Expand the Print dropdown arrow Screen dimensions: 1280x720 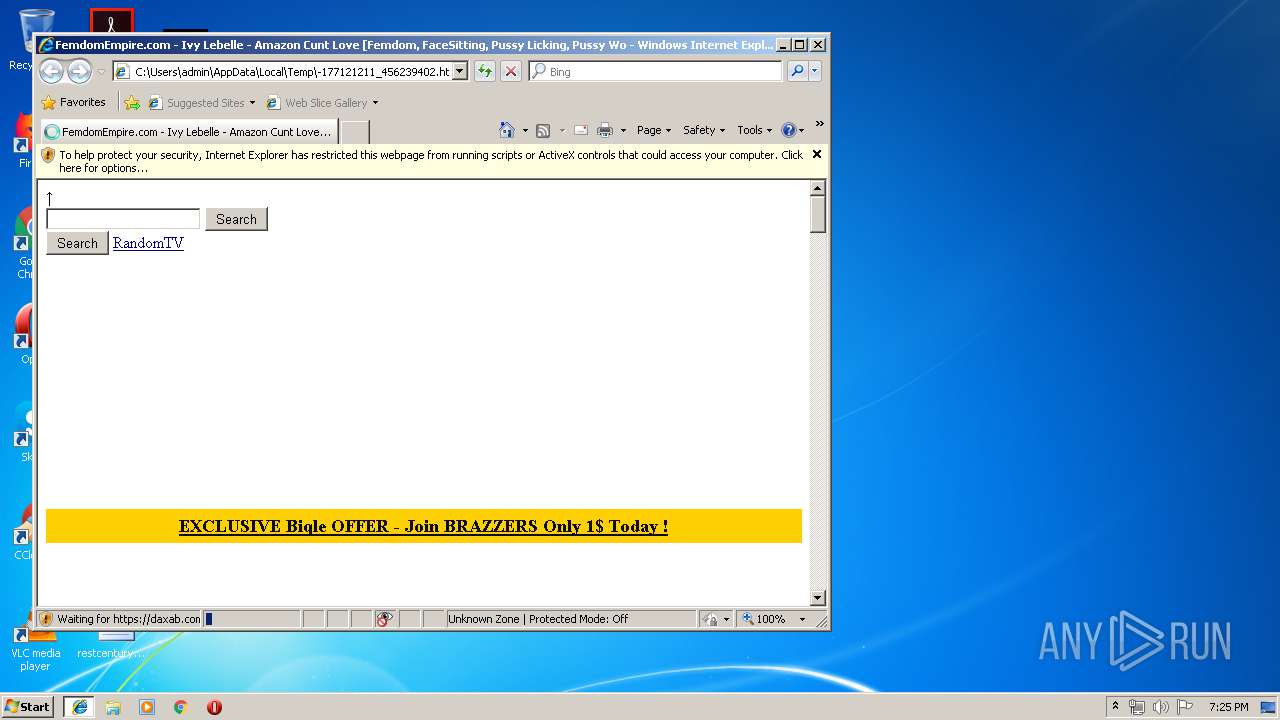[623, 130]
